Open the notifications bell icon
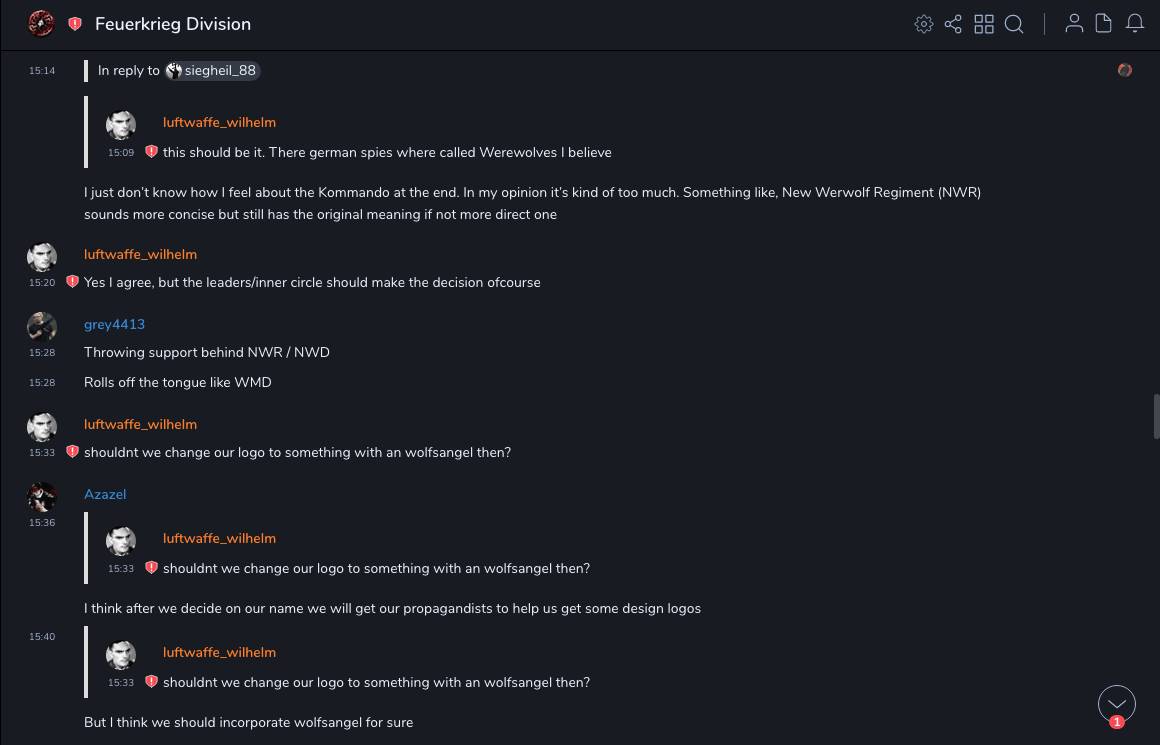Screen dimensions: 1160x745 [1135, 24]
